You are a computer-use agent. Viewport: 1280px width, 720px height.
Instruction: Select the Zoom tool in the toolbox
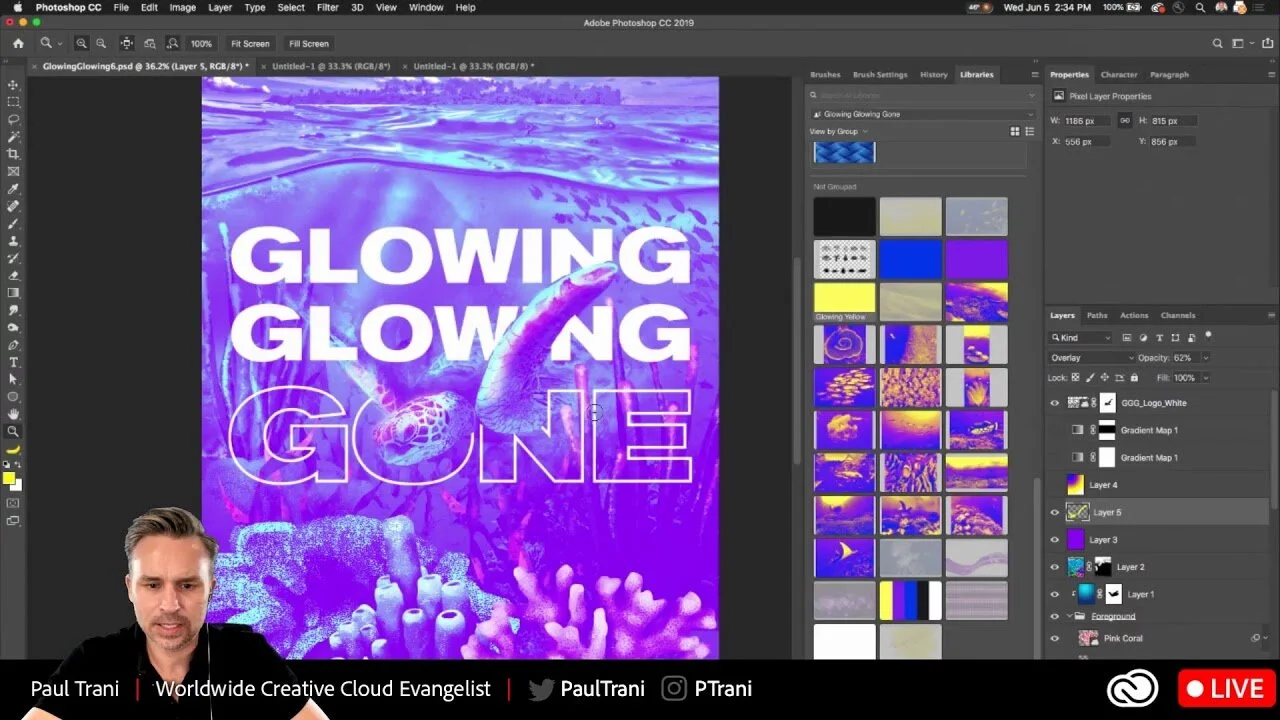click(x=13, y=431)
